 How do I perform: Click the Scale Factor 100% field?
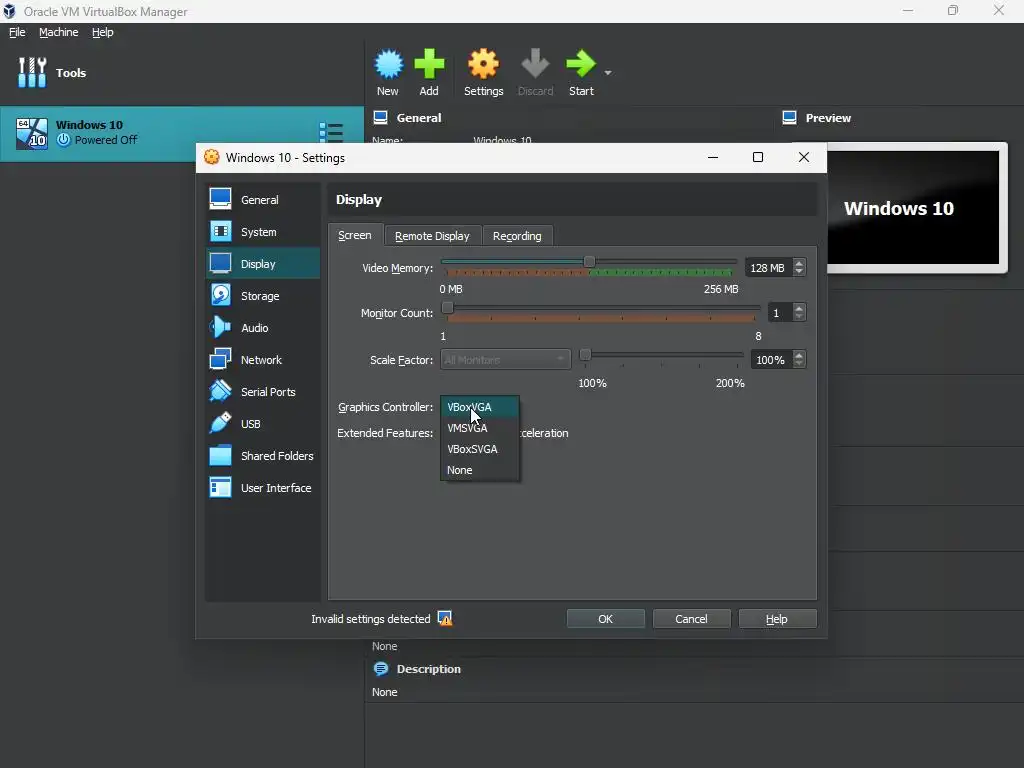[x=771, y=360]
